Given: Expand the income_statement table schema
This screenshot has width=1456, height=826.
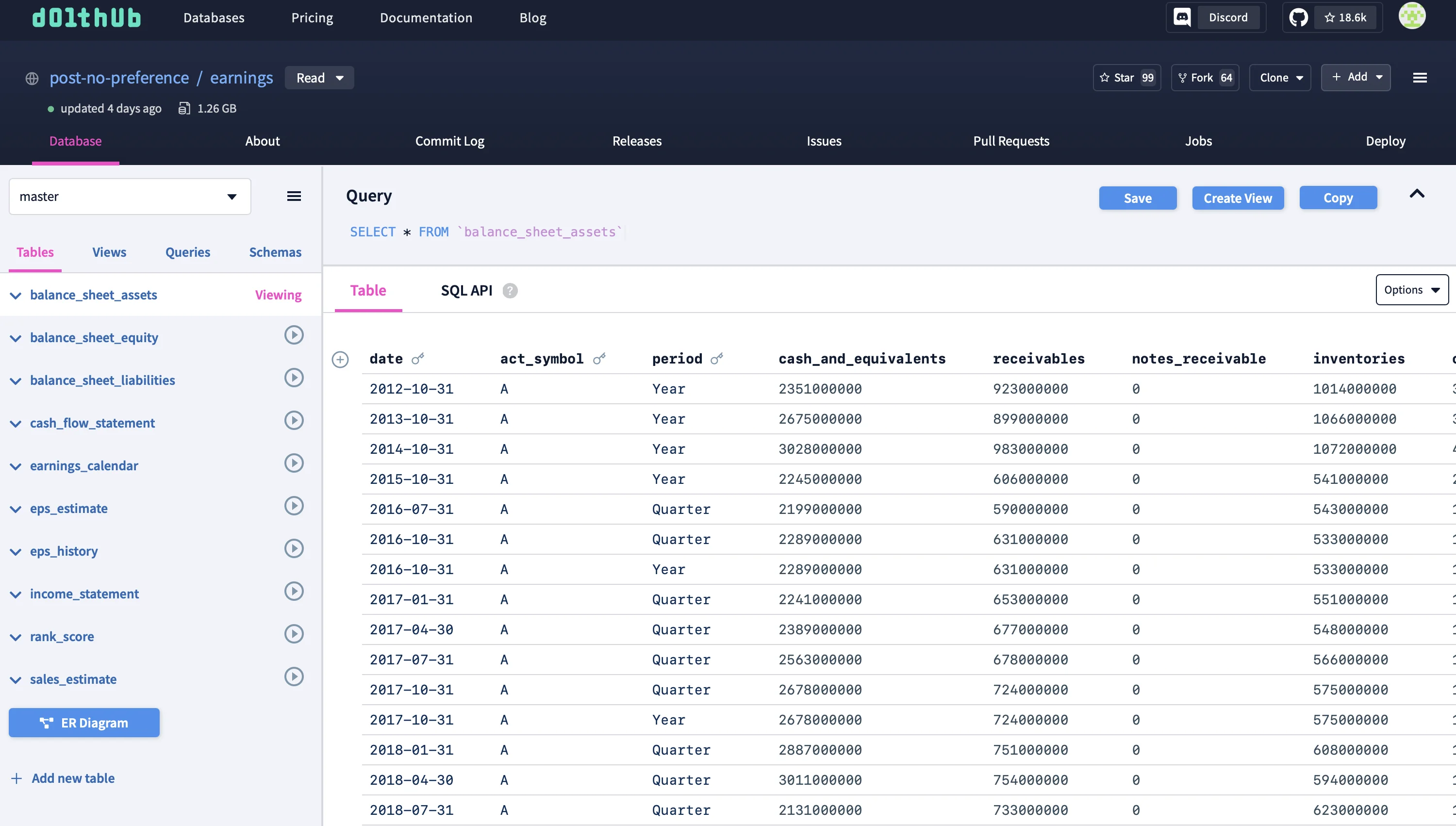Looking at the screenshot, I should pos(16,595).
